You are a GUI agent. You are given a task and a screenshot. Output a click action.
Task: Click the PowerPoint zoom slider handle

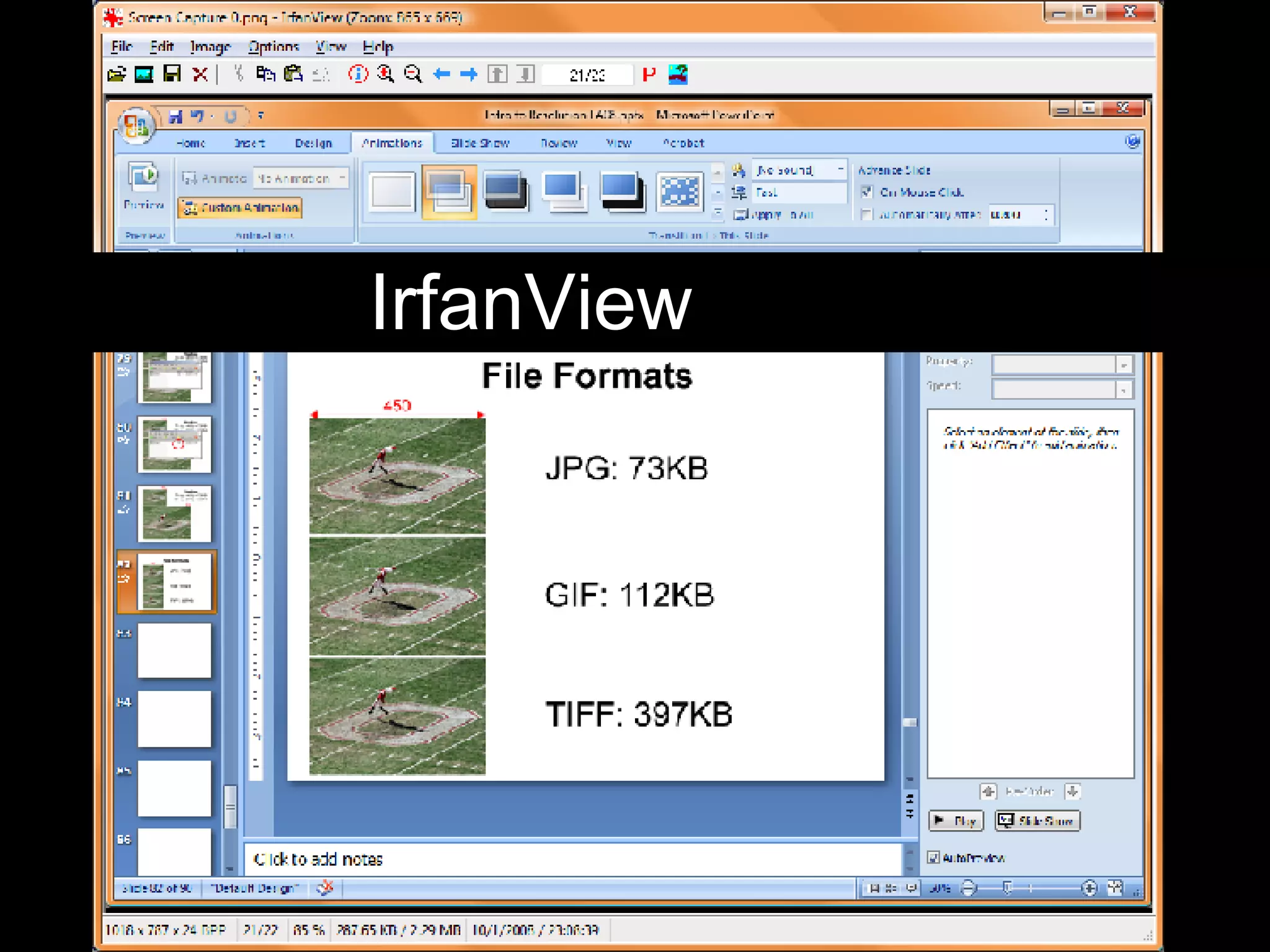(1008, 888)
